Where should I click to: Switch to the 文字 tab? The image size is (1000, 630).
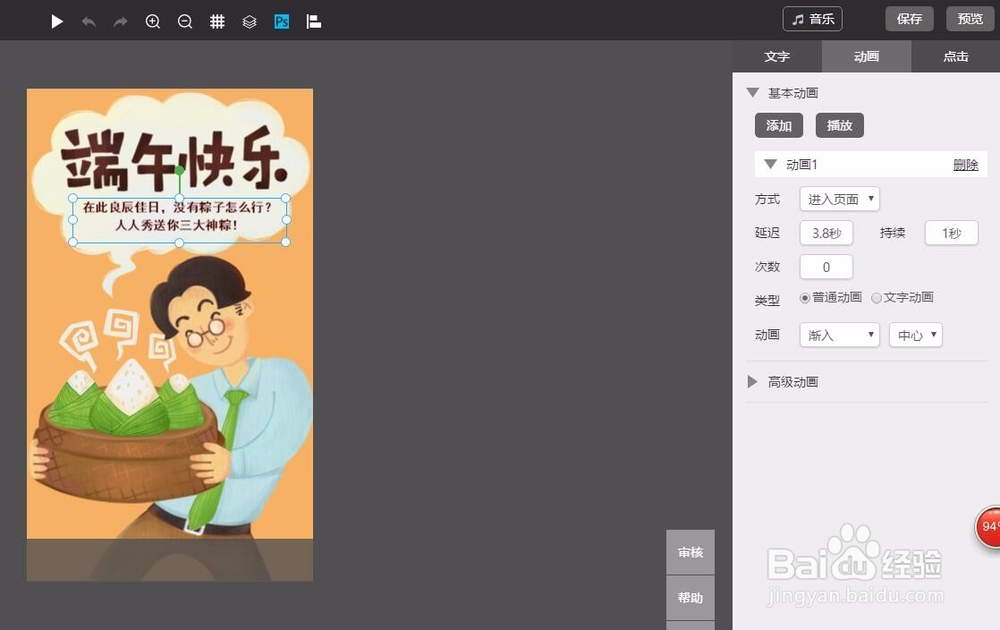(777, 57)
